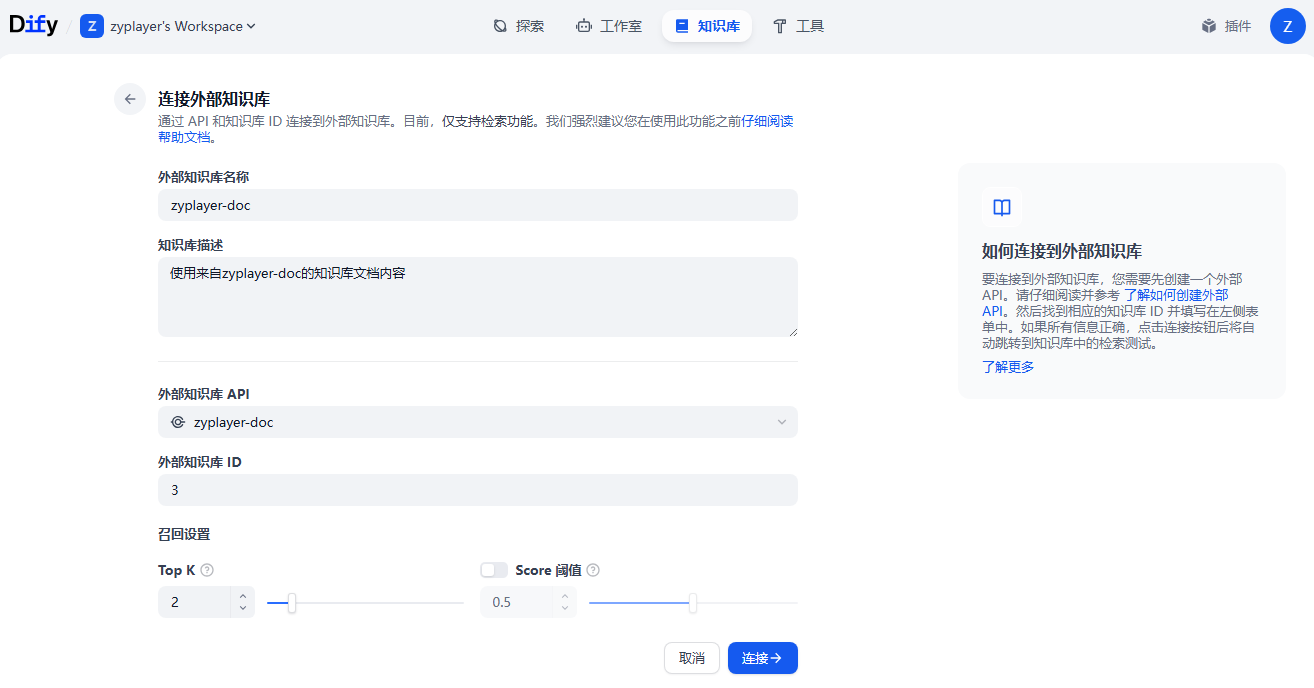Click the Top K slider handle

pyautogui.click(x=292, y=603)
